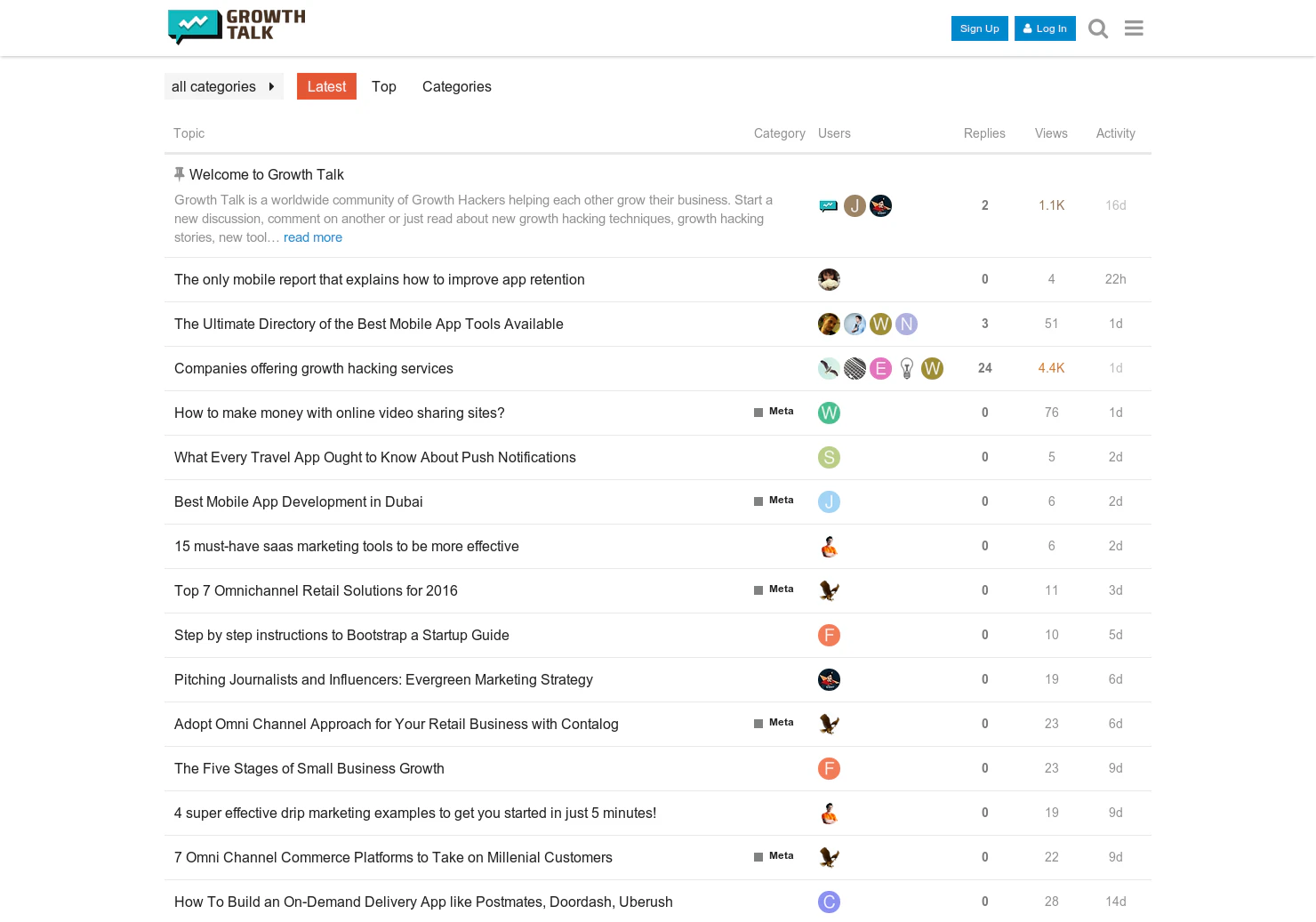Open read more link in welcome excerpt
Viewport: 1316px width, 922px height.
(313, 237)
